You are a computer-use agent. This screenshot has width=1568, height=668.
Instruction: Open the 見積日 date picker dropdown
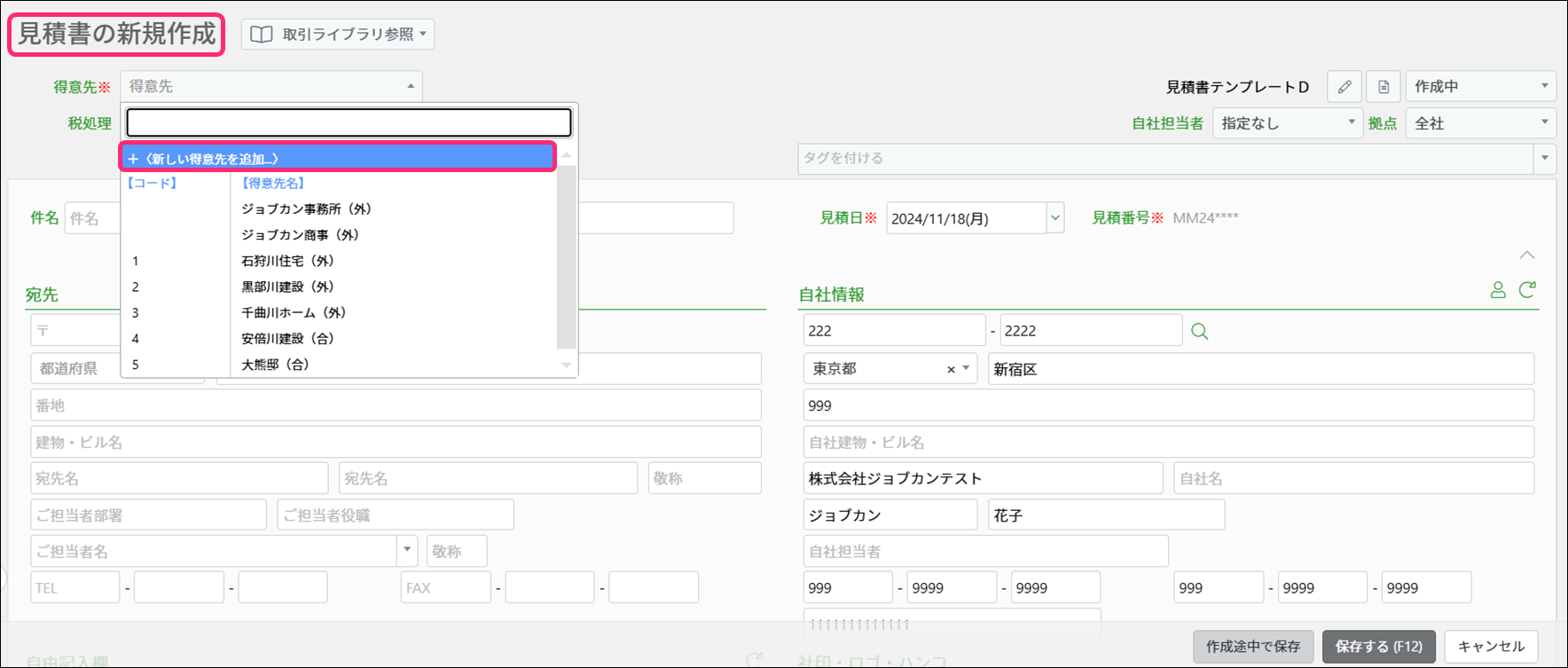(1054, 218)
